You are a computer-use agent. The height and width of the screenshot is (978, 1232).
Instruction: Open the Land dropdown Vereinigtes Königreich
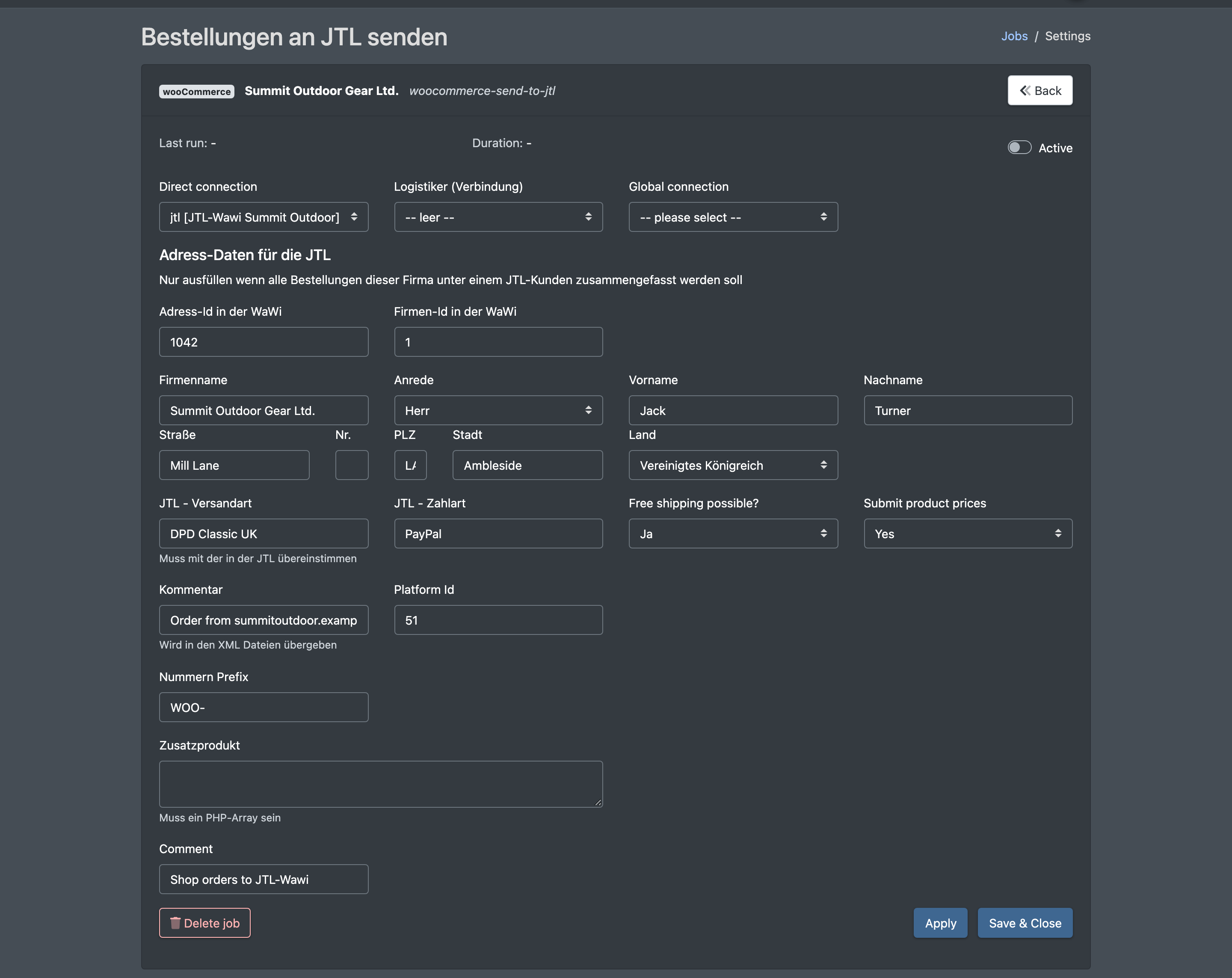tap(733, 465)
